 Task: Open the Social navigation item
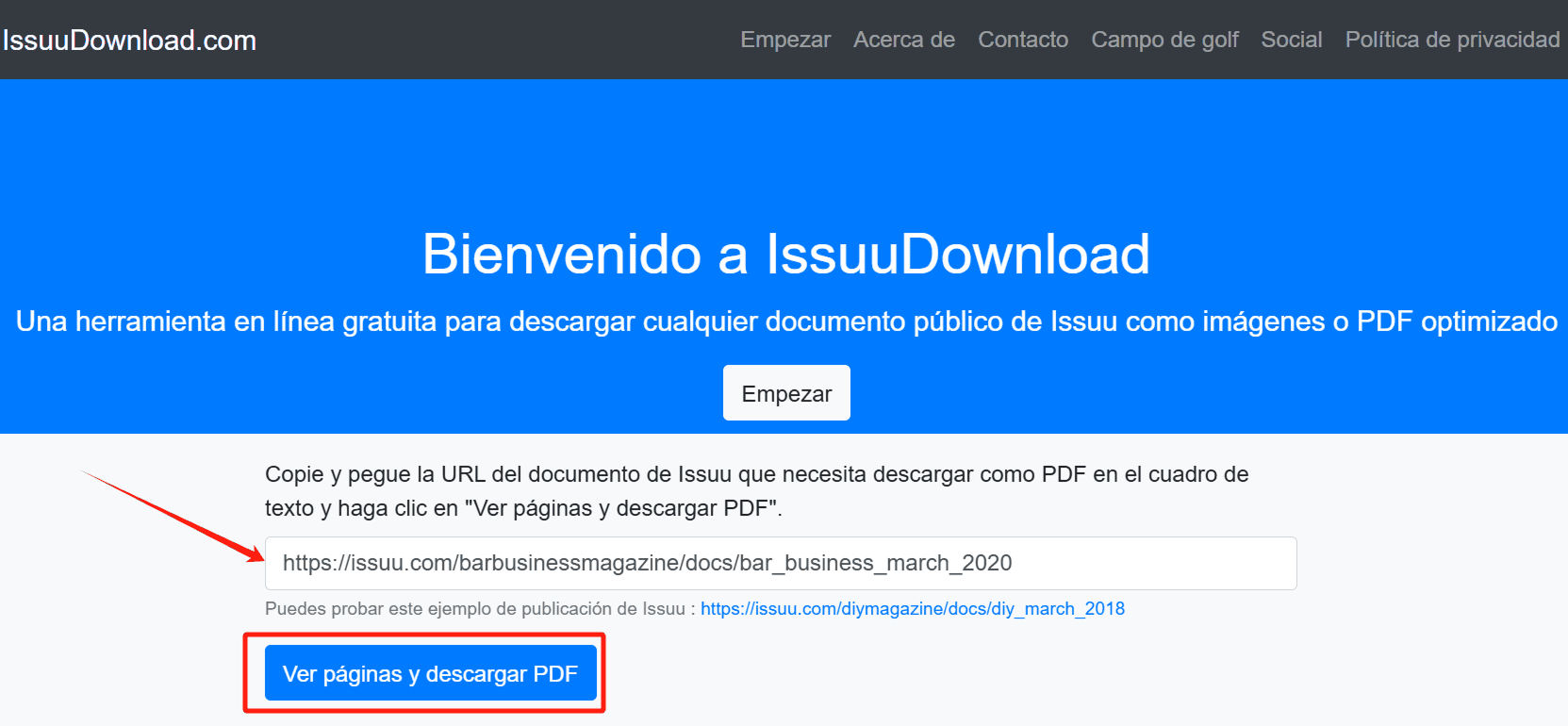point(1292,40)
